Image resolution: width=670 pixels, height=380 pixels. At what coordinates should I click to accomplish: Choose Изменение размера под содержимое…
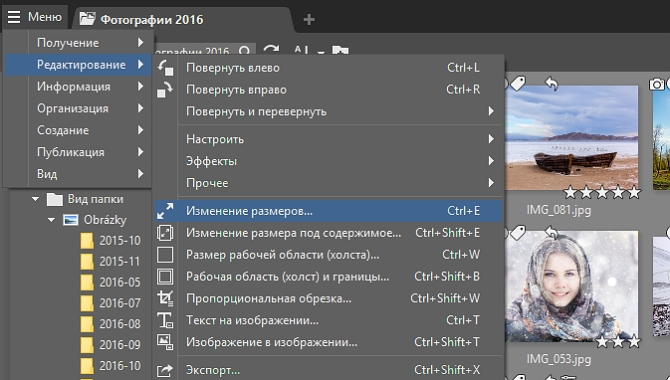pyautogui.click(x=328, y=233)
